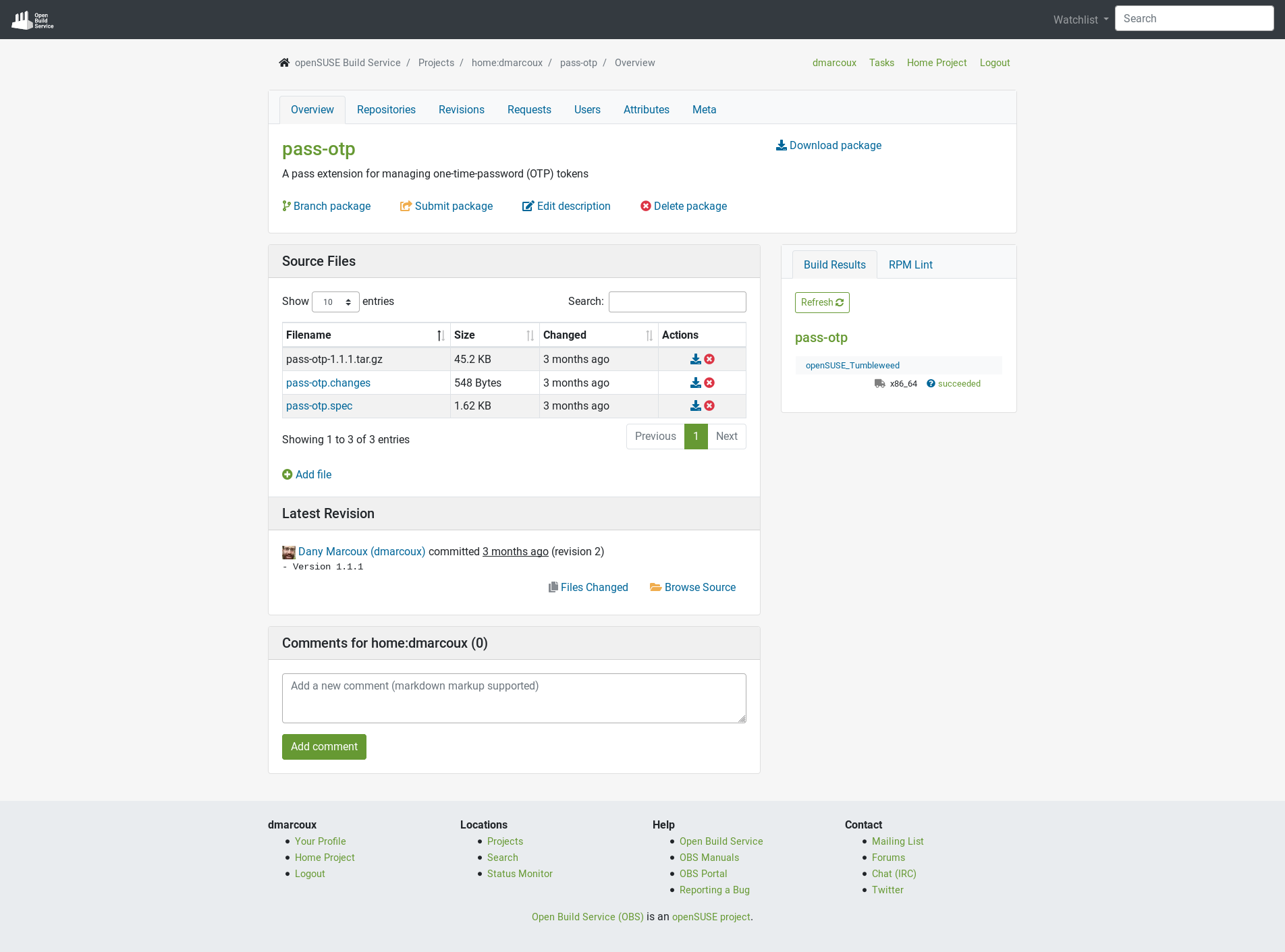The image size is (1285, 952).
Task: Download pass-otp.changes file icon
Action: pyautogui.click(x=696, y=383)
